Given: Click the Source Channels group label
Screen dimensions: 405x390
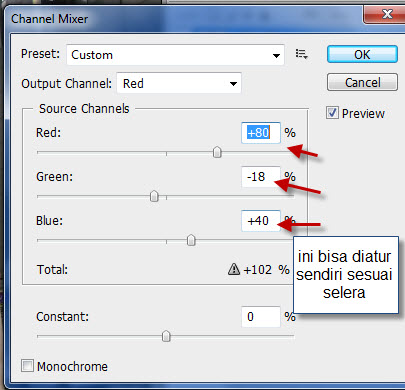Looking at the screenshot, I should 84,109.
